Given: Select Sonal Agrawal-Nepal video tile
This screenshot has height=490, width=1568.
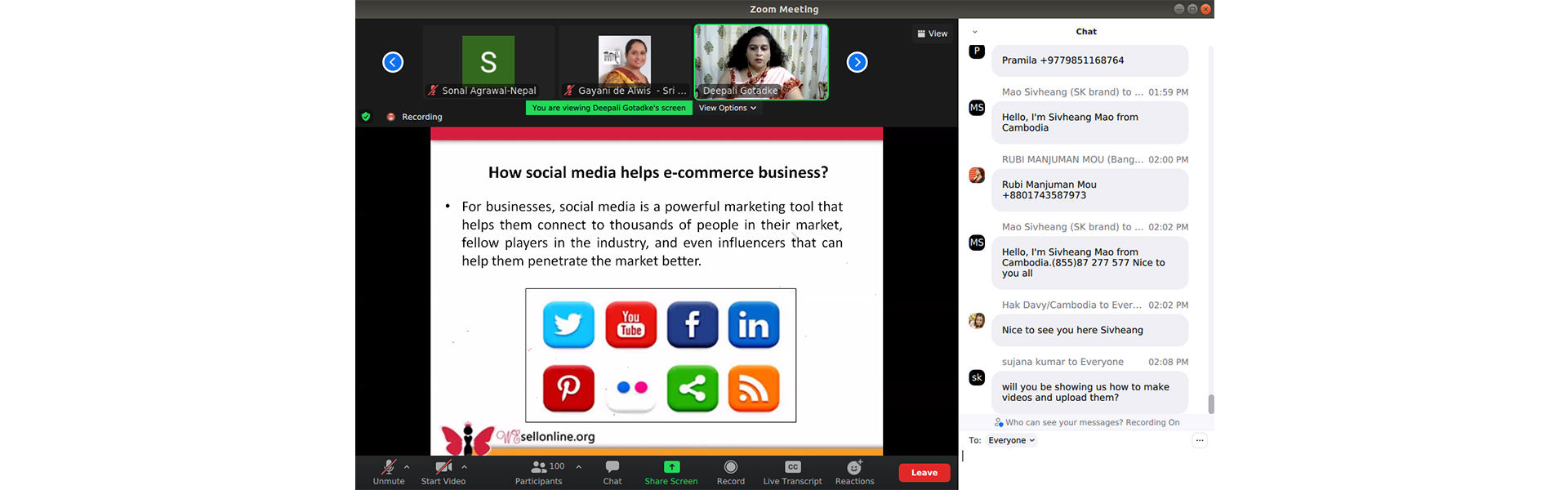Looking at the screenshot, I should click(488, 62).
